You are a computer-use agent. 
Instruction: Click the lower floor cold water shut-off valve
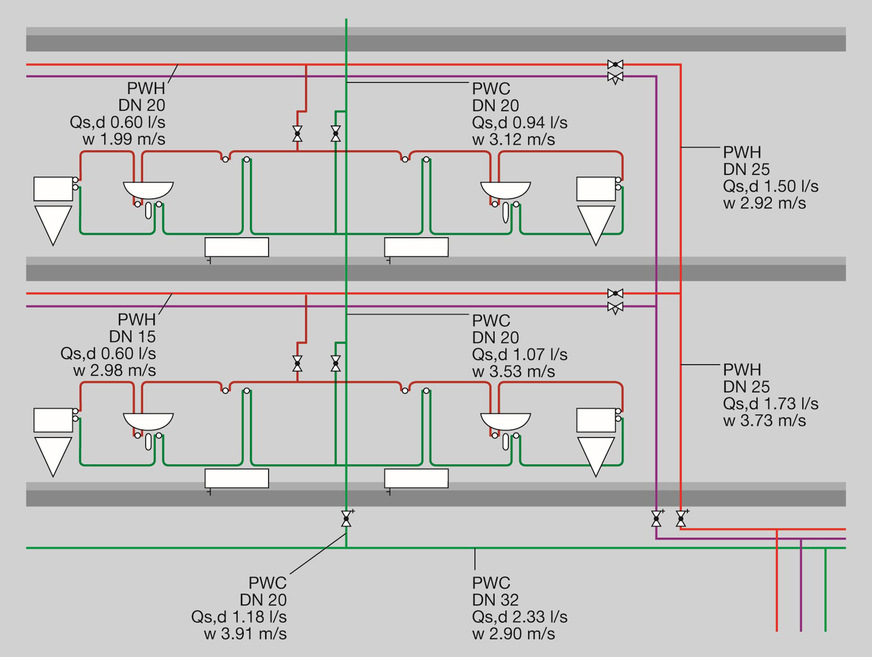[336, 364]
